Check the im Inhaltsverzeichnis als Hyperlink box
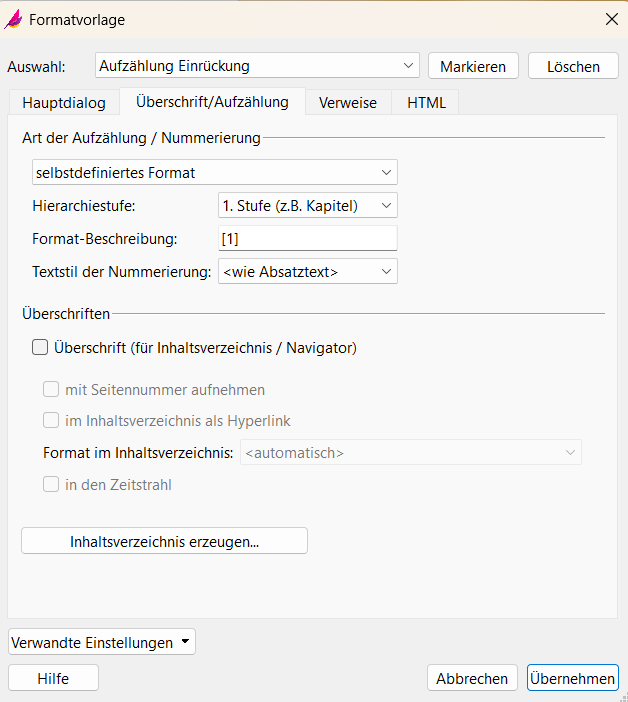 coord(51,421)
